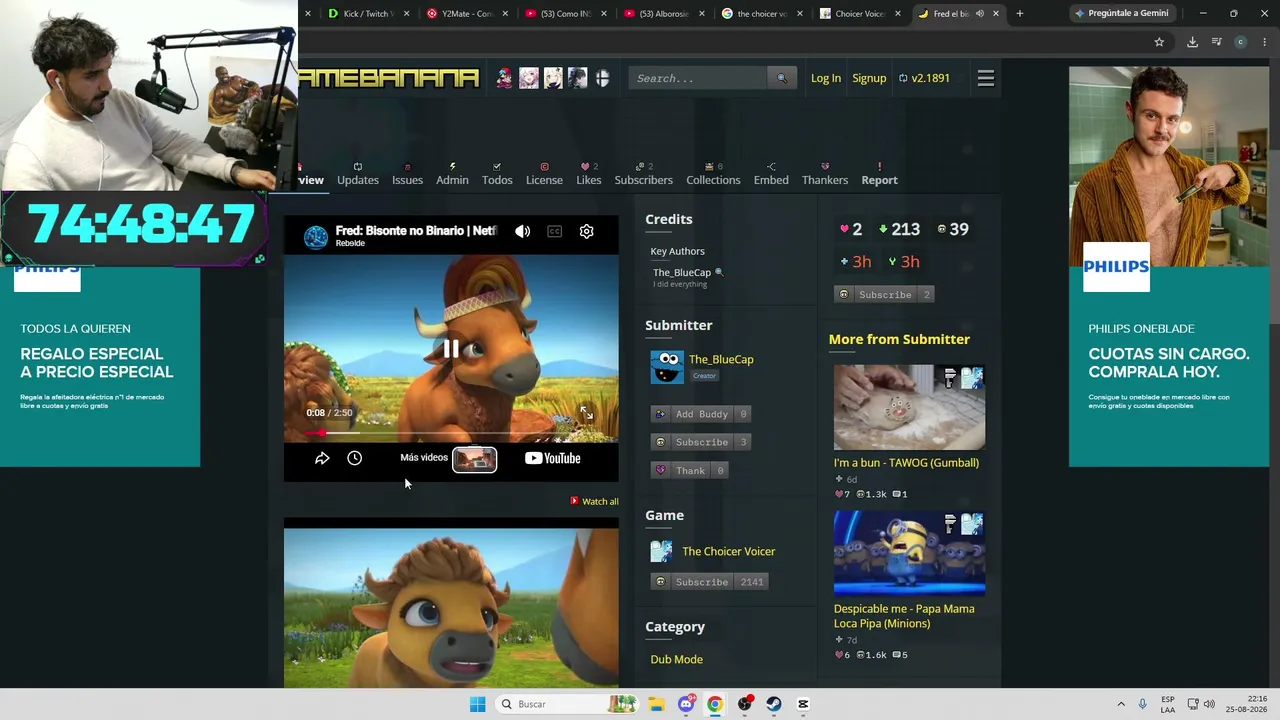Click the GameBanana search field
Screen dimensions: 1280x720
(698, 78)
